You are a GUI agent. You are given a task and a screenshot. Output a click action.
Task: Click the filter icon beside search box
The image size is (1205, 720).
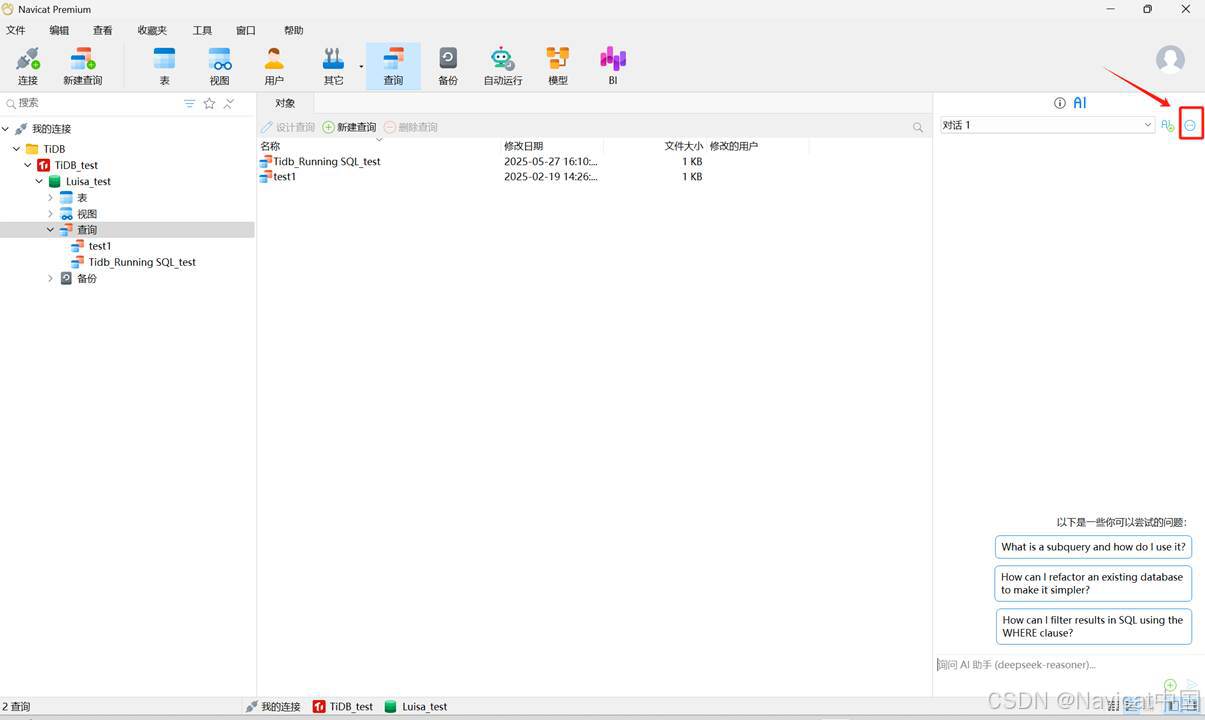pos(189,103)
